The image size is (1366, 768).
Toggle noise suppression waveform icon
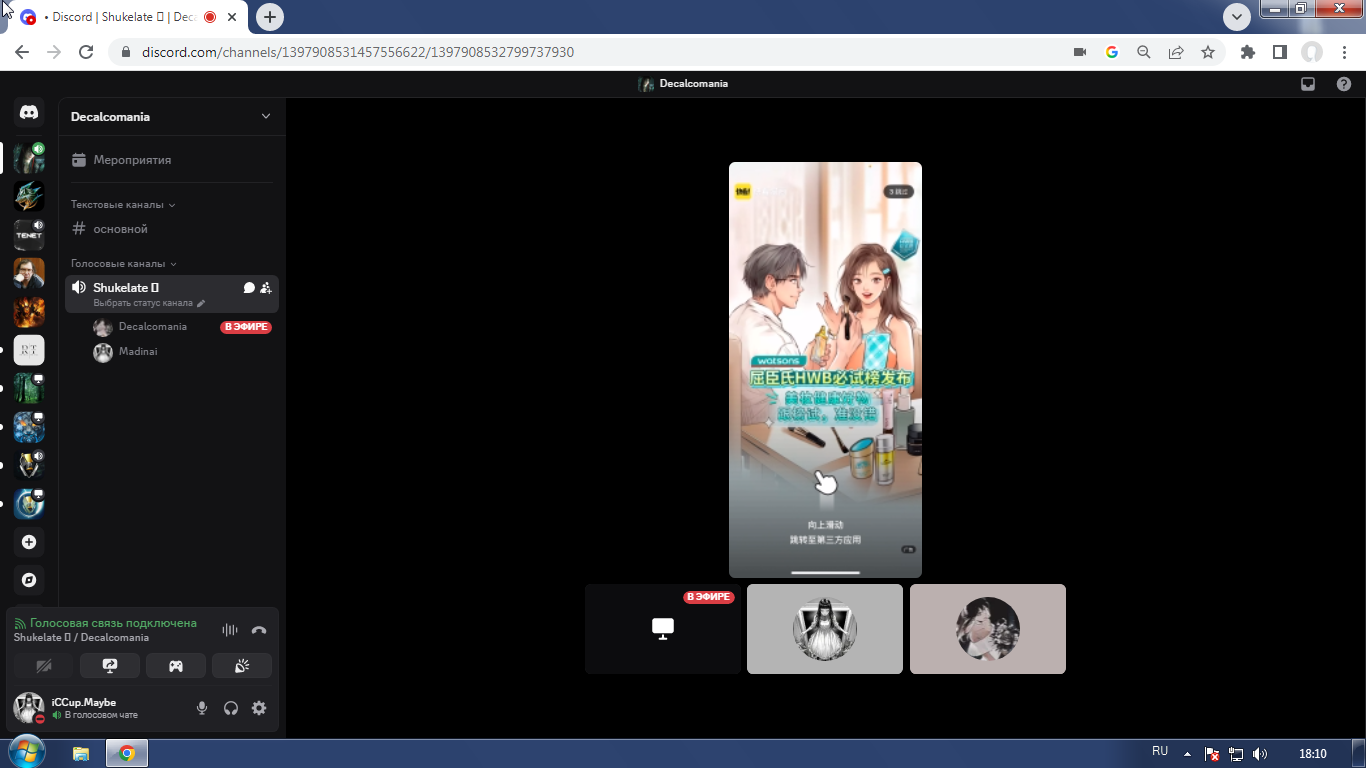[230, 630]
